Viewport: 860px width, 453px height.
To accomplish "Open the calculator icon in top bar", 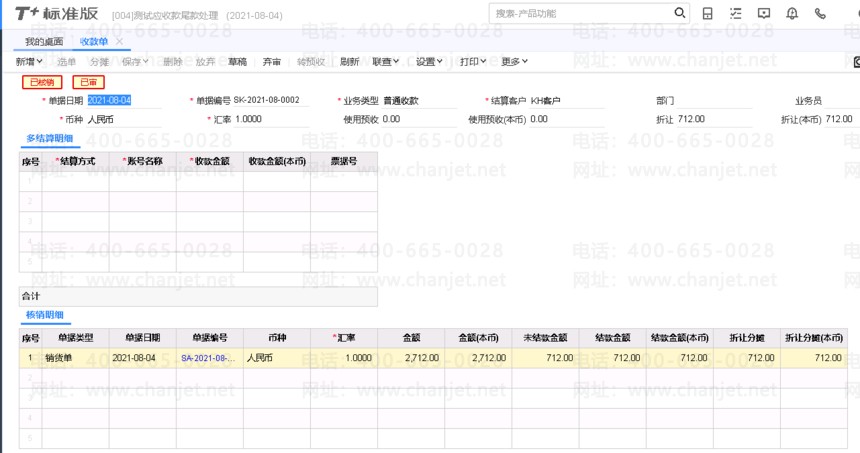I will click(708, 14).
